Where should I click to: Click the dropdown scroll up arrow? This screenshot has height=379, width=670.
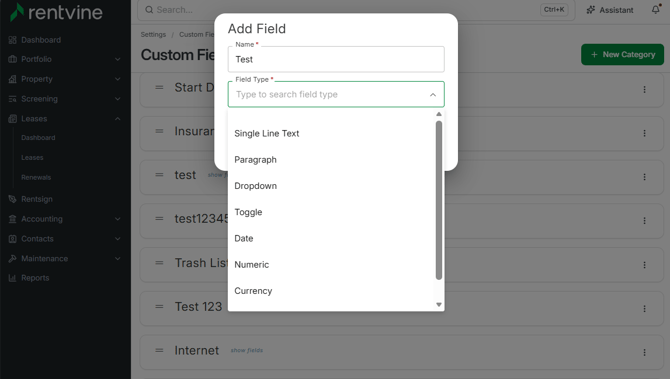(439, 114)
